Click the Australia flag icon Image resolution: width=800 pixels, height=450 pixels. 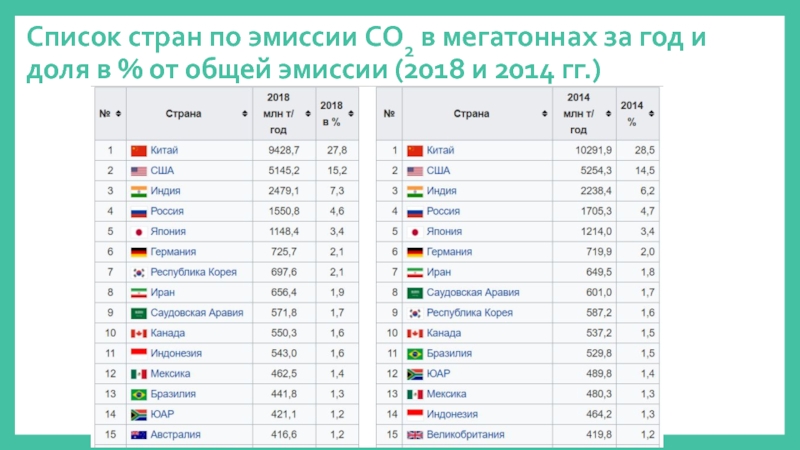(x=138, y=435)
